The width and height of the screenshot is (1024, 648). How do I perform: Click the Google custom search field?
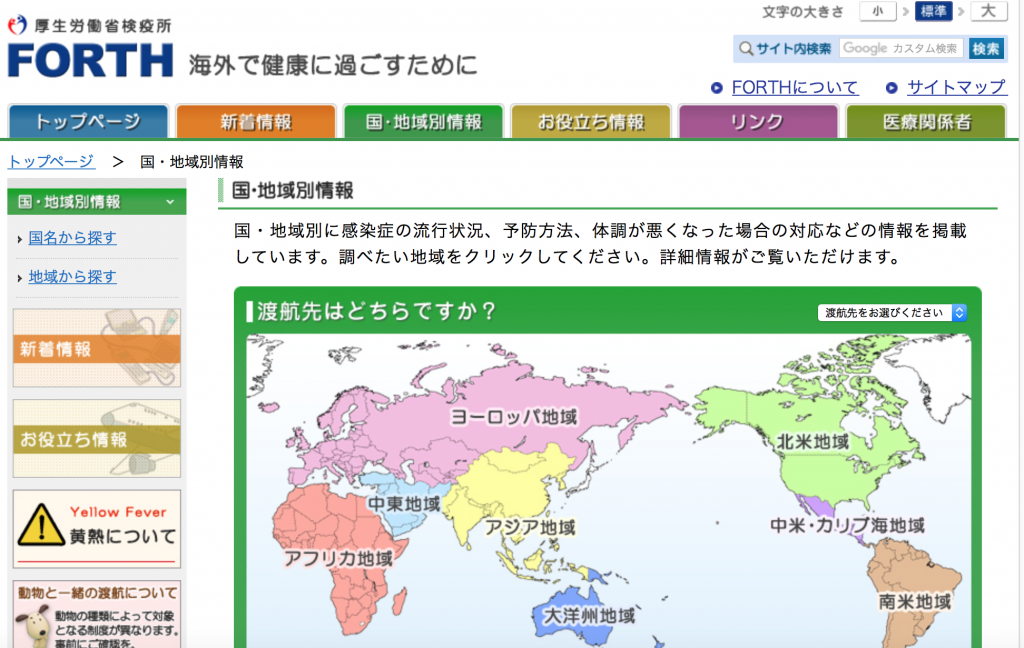901,48
